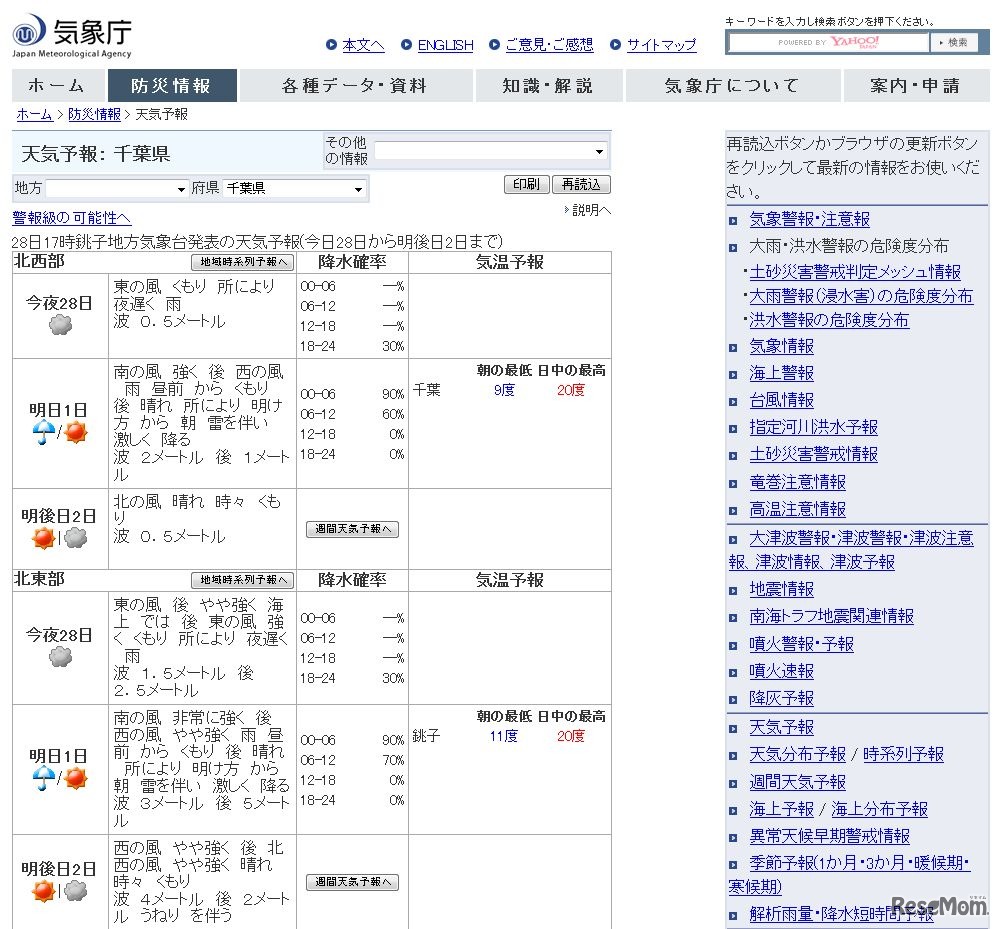The width and height of the screenshot is (1002, 929).
Task: Switch to the 防災情報 tab
Action: 172,85
